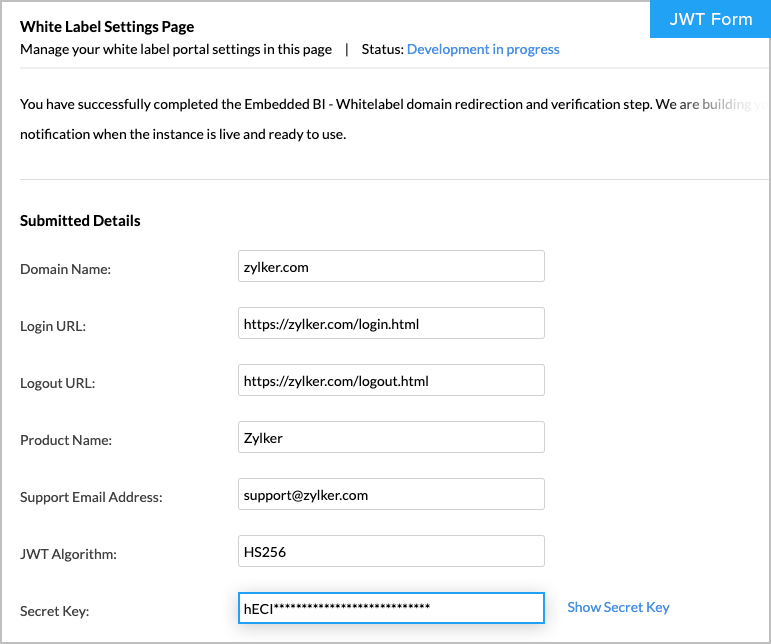This screenshot has height=644, width=771.
Task: Select the Product Name label
Action: tap(66, 440)
